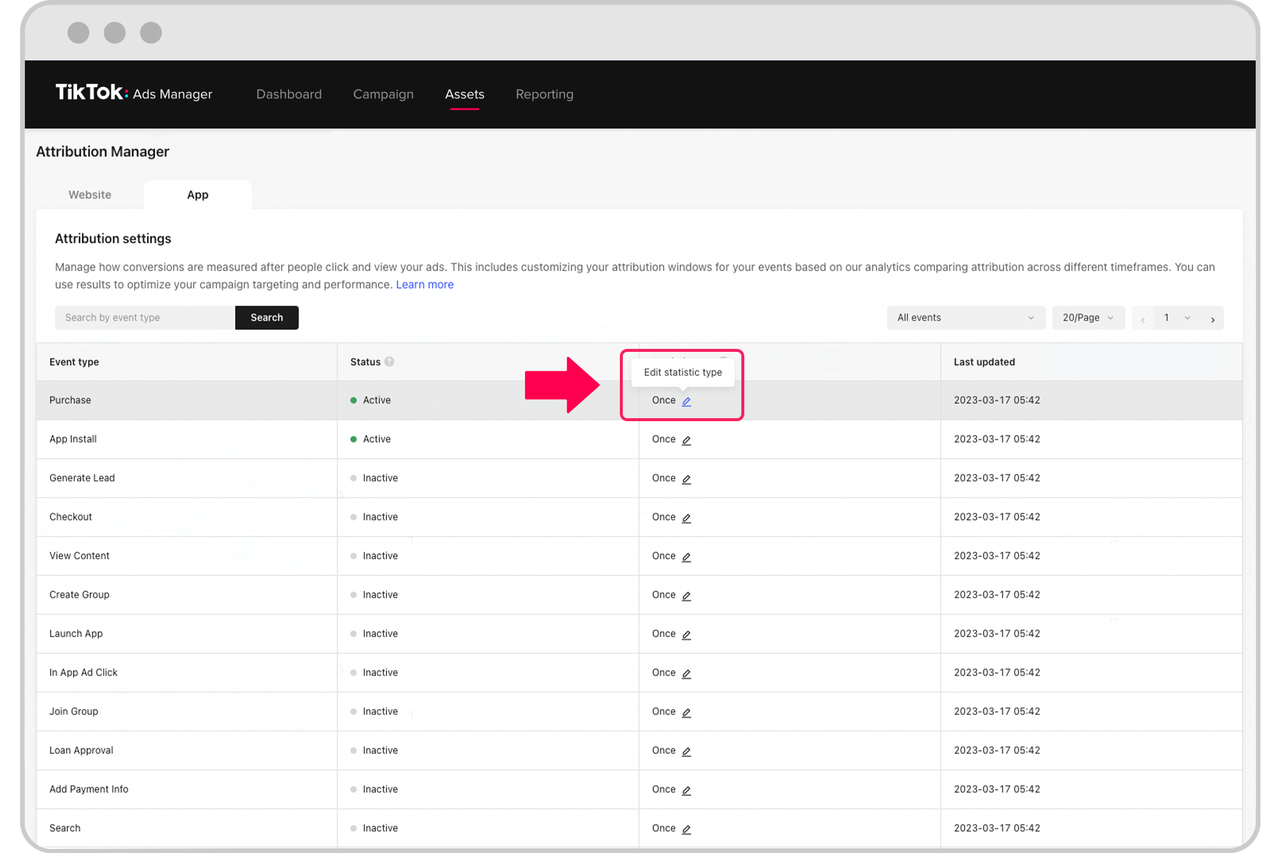Click the Attribution Manager page title
The image size is (1280, 853).
click(x=103, y=152)
